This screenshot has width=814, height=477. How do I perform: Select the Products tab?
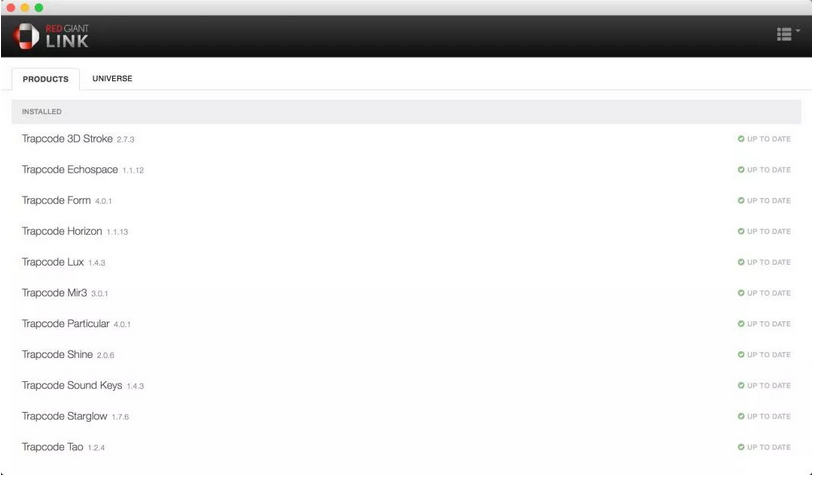pyautogui.click(x=46, y=79)
